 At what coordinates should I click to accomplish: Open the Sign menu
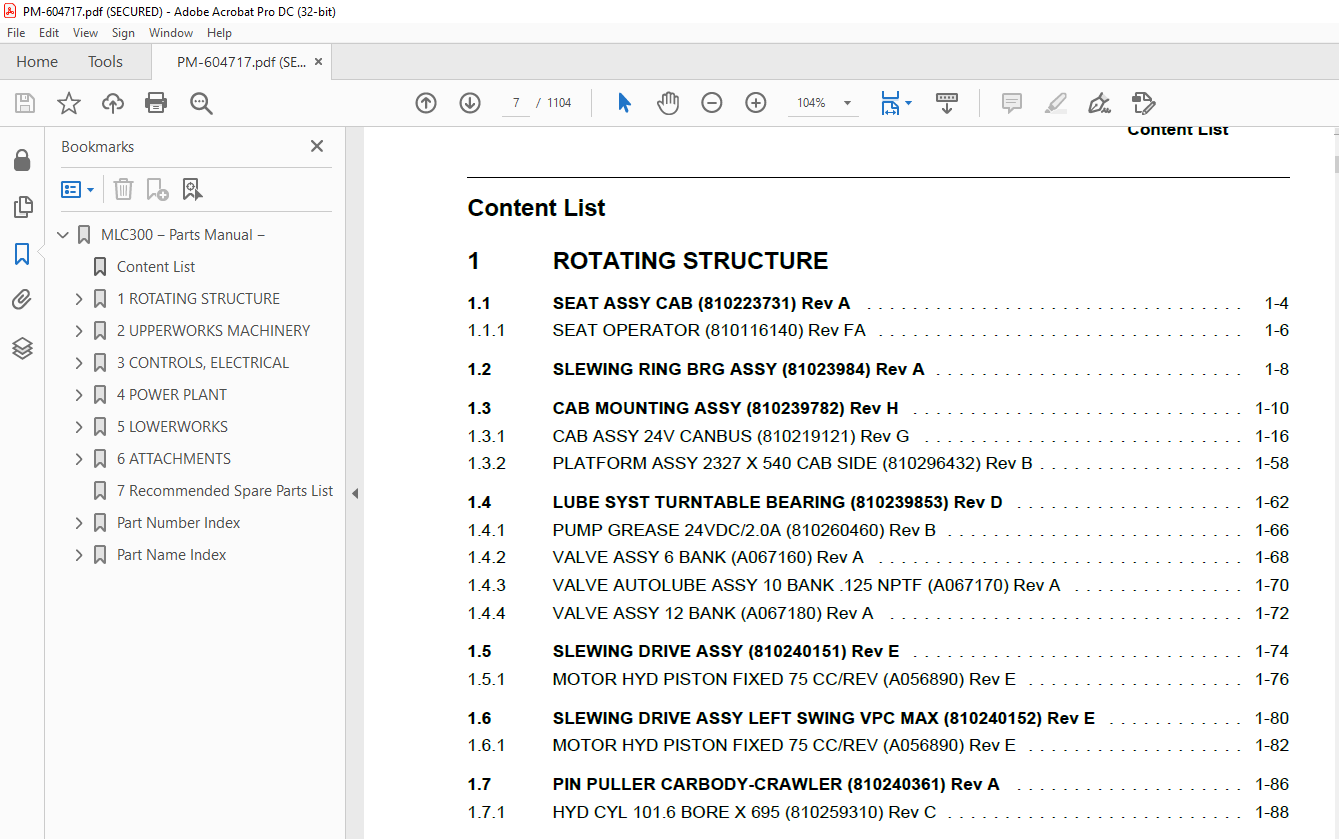click(123, 33)
